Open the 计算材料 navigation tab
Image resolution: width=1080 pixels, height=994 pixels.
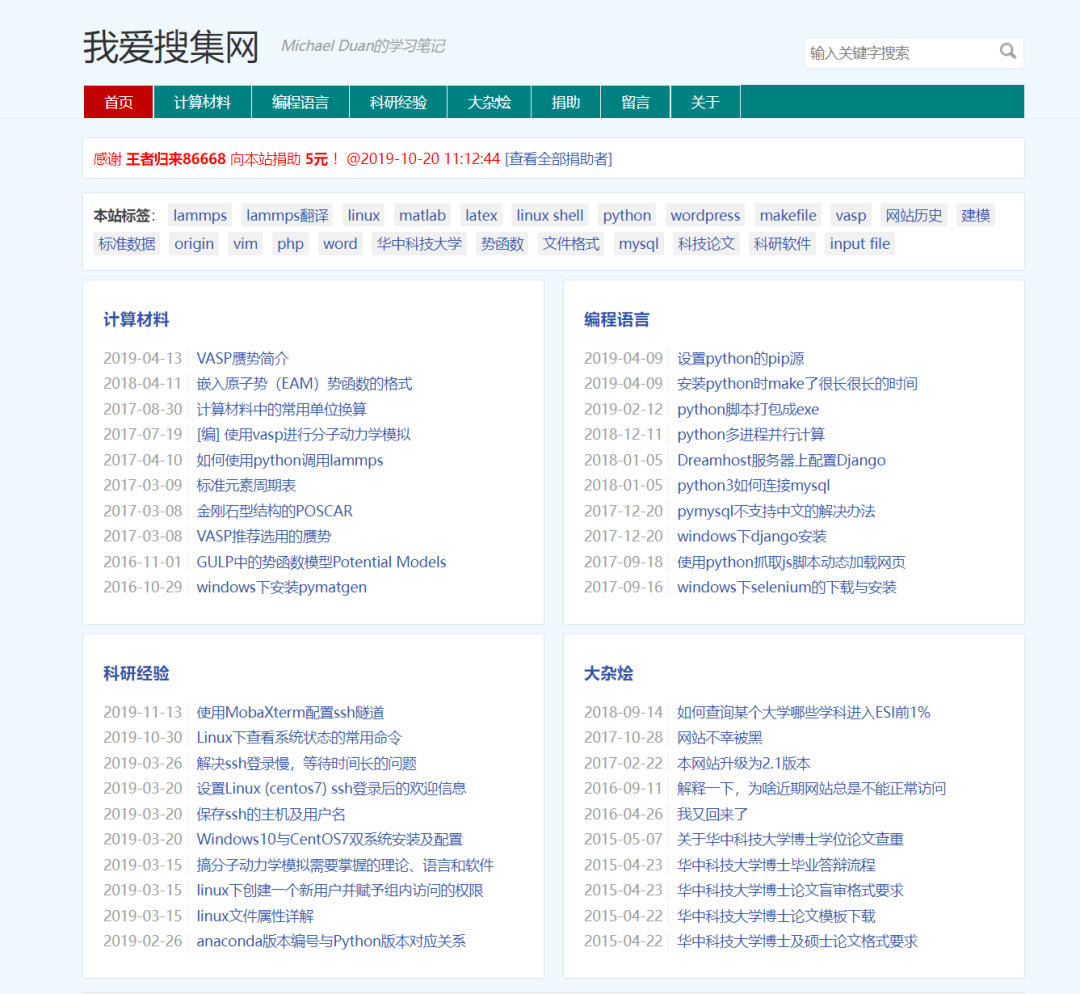point(202,102)
